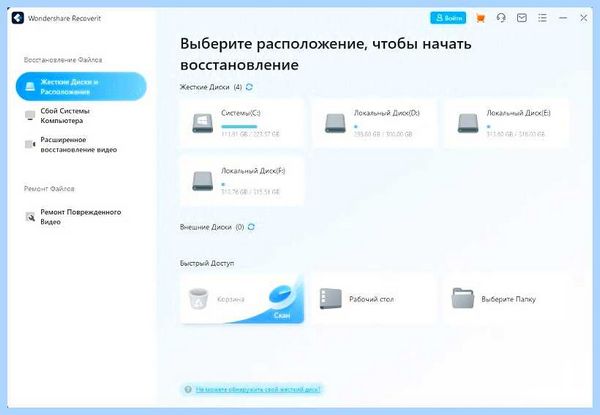Click the Выберите Папку folder icon
The height and width of the screenshot is (415, 600).
(463, 298)
